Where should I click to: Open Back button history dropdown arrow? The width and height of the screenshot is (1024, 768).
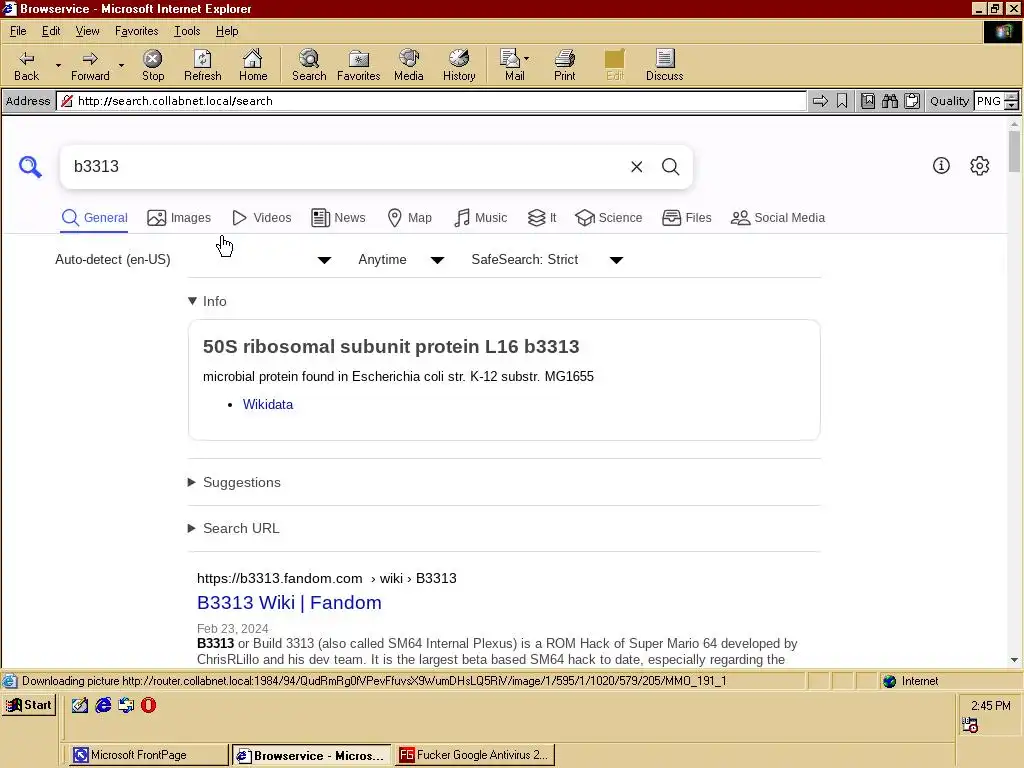[x=58, y=65]
